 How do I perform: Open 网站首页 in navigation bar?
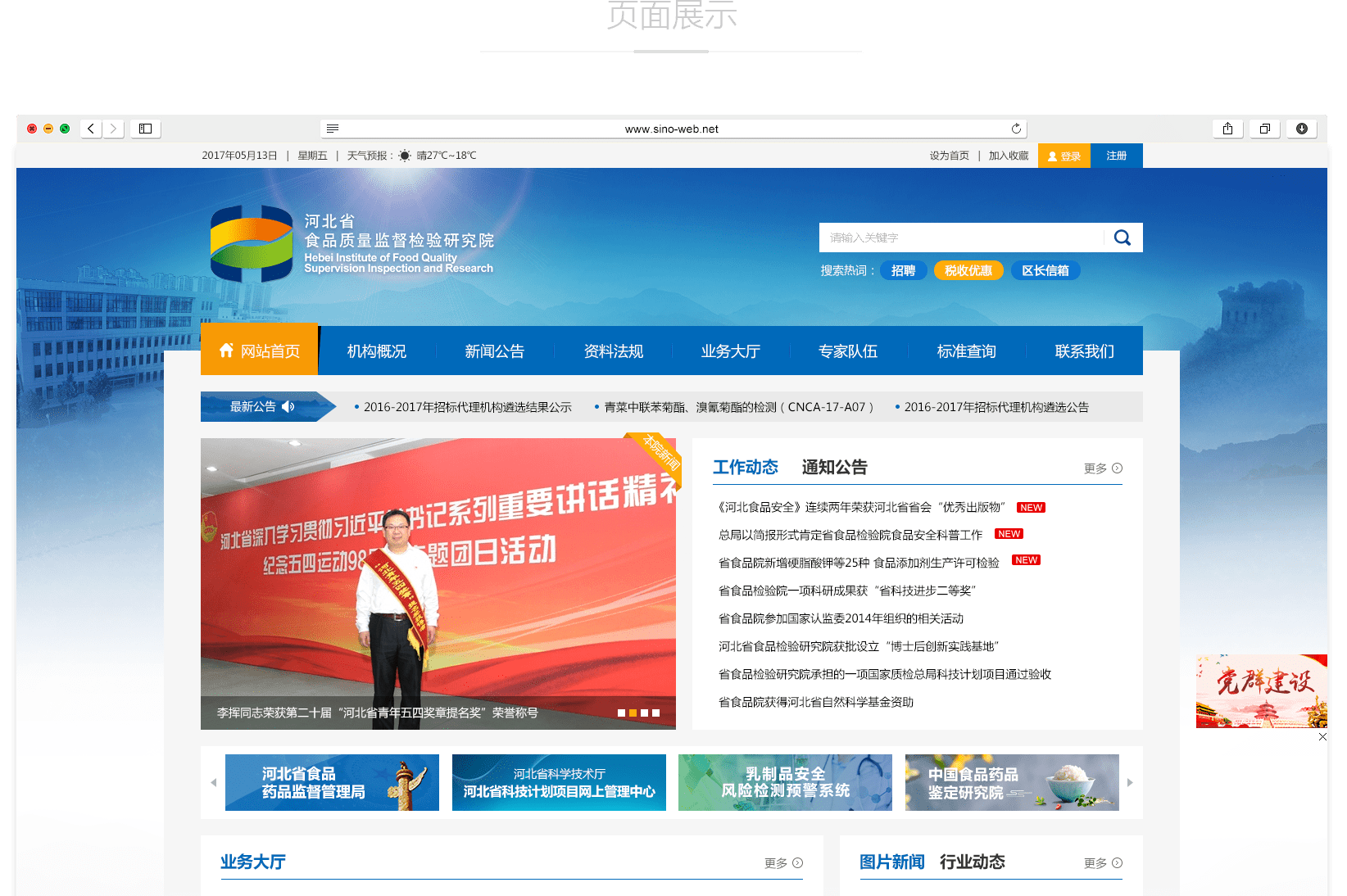[259, 351]
